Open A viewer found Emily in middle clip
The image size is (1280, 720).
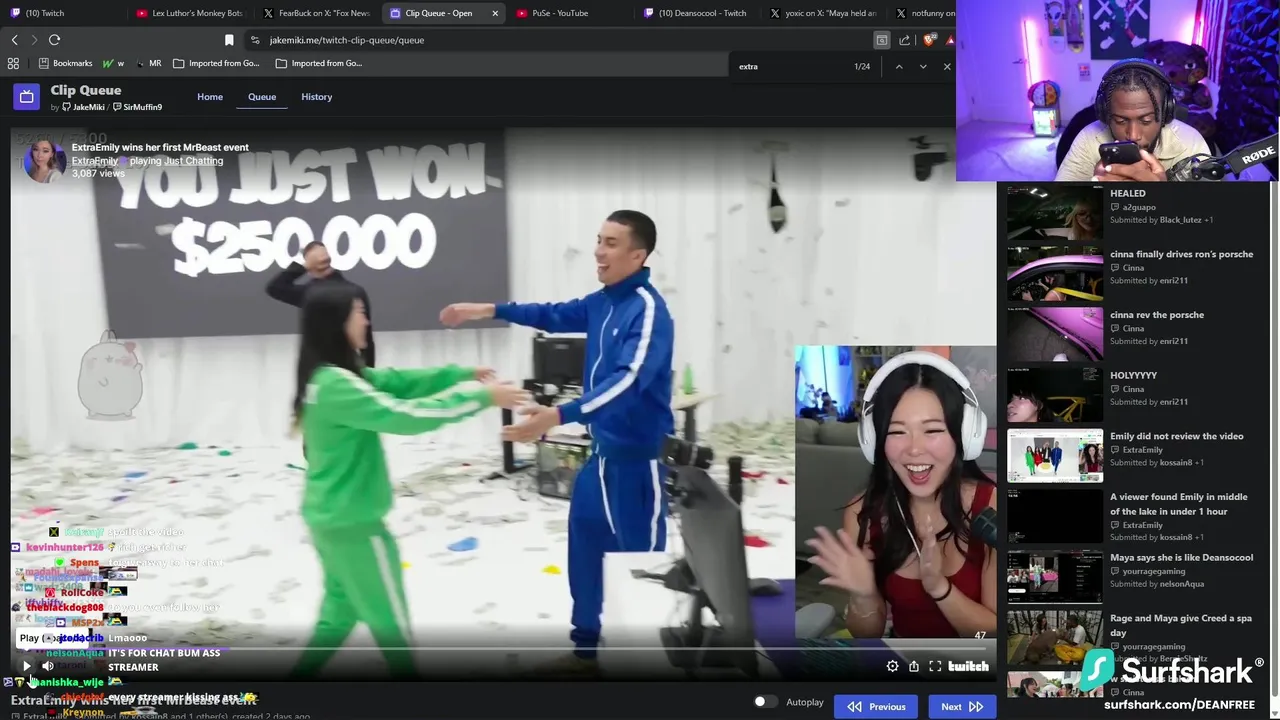point(1179,504)
